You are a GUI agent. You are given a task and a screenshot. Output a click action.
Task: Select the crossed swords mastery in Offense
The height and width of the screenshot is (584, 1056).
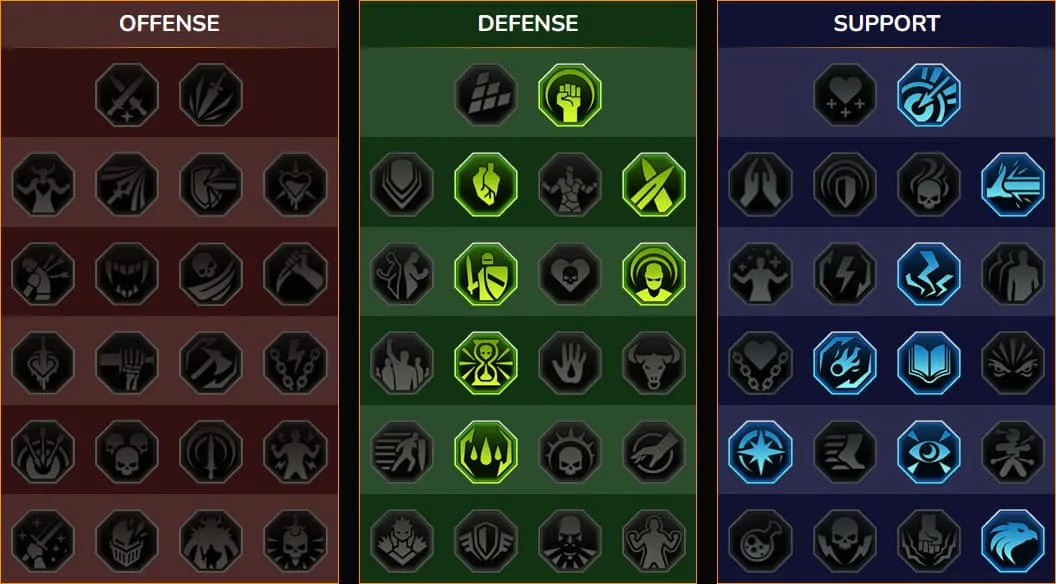pyautogui.click(x=127, y=95)
